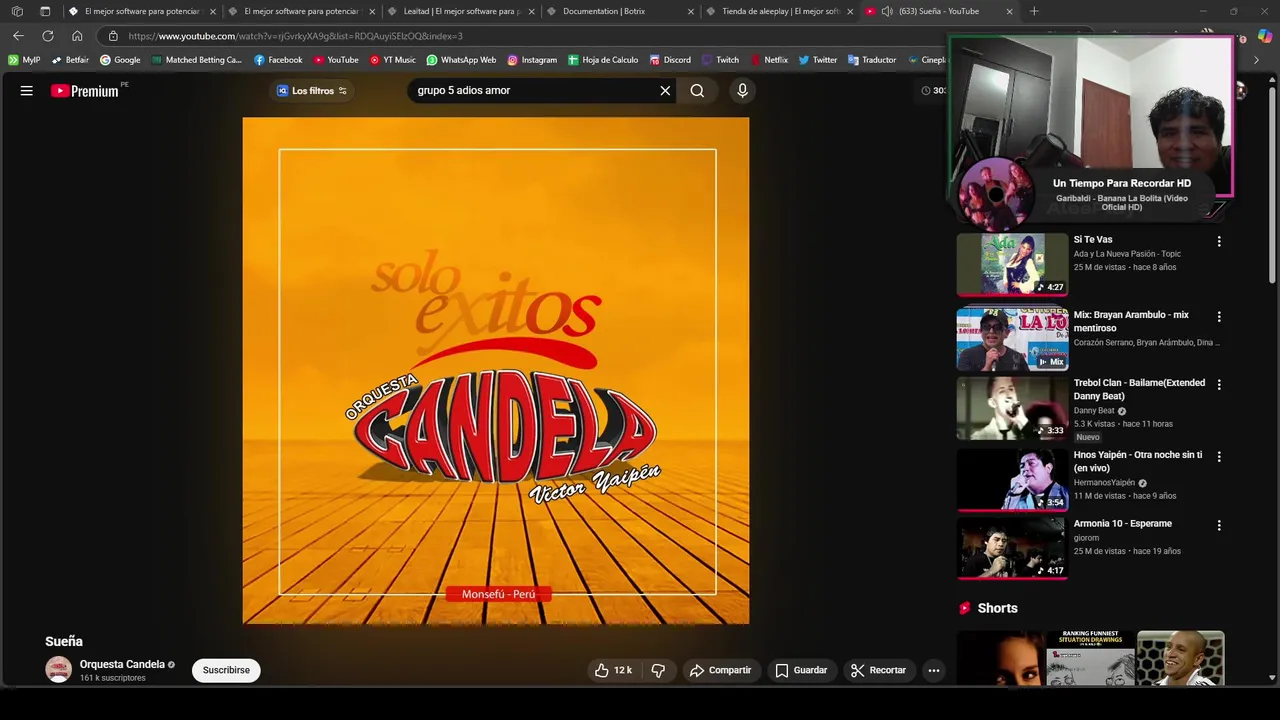Screen dimensions: 1280x720
Task: Open the YouTube hamburger guide menu
Action: [27, 91]
